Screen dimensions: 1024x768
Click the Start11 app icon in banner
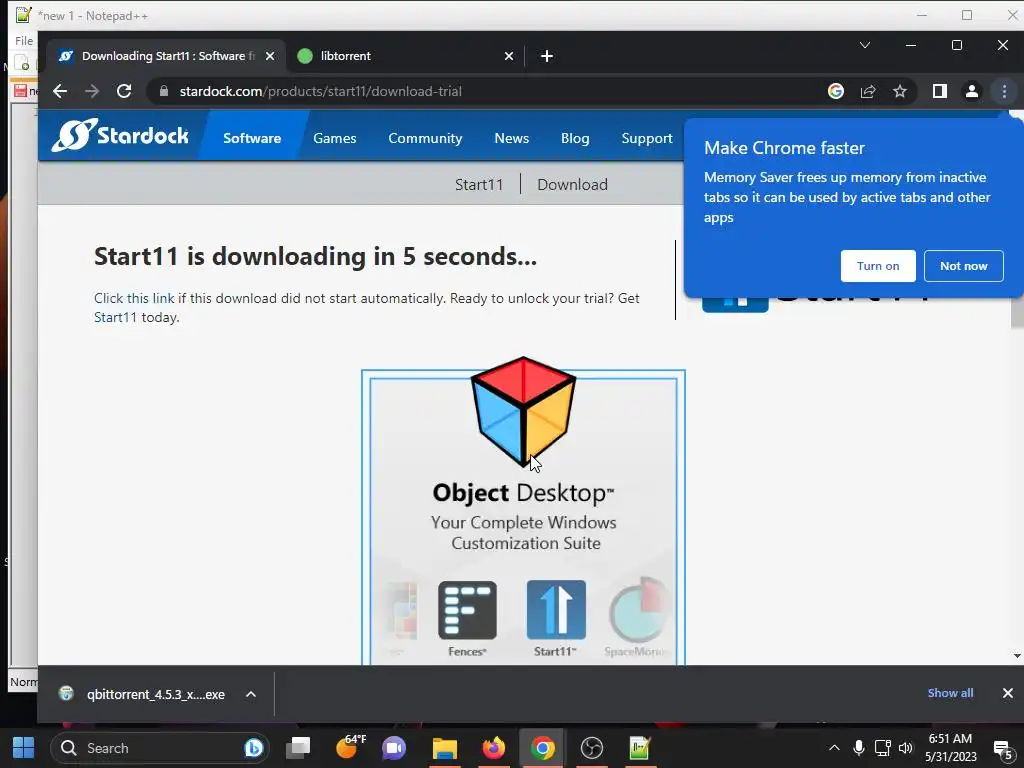click(x=556, y=610)
